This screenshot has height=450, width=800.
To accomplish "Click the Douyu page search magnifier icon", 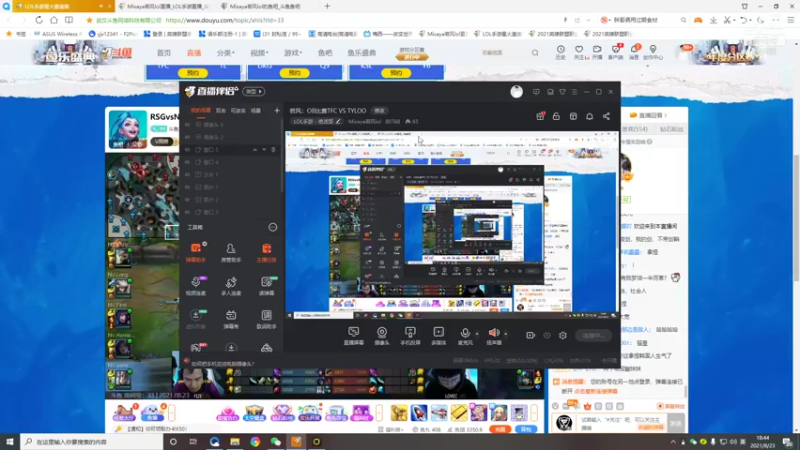I will [535, 53].
